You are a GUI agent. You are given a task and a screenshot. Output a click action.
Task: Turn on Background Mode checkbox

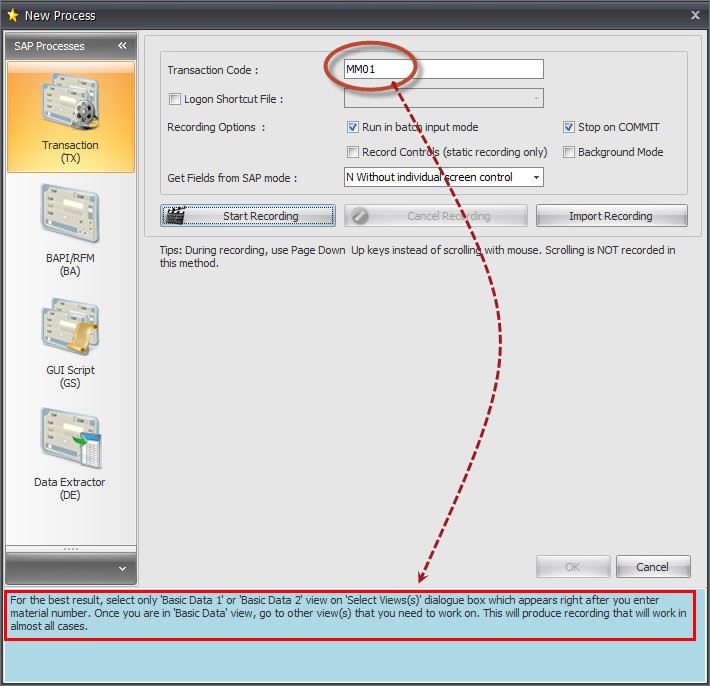pos(569,152)
